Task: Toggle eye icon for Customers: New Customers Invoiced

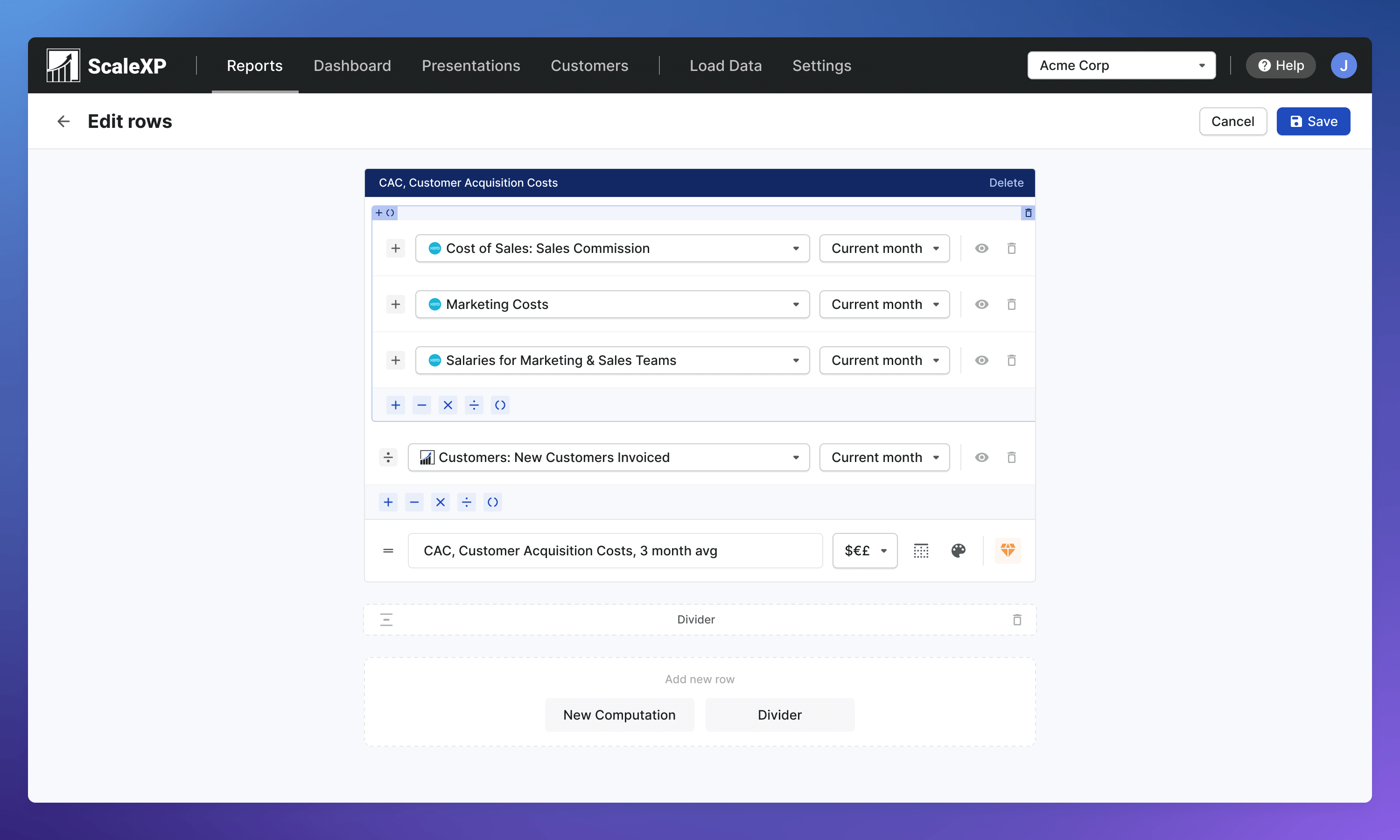Action: point(981,457)
